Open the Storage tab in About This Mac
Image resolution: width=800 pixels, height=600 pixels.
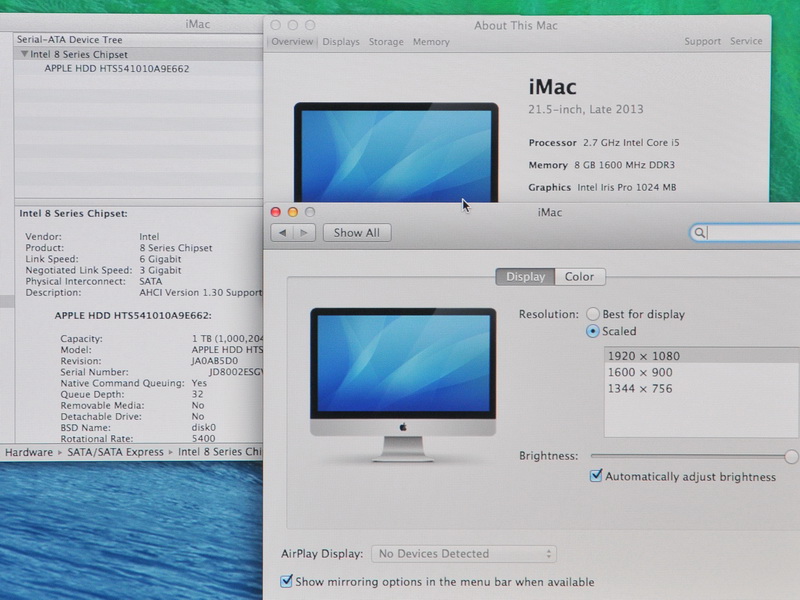386,42
